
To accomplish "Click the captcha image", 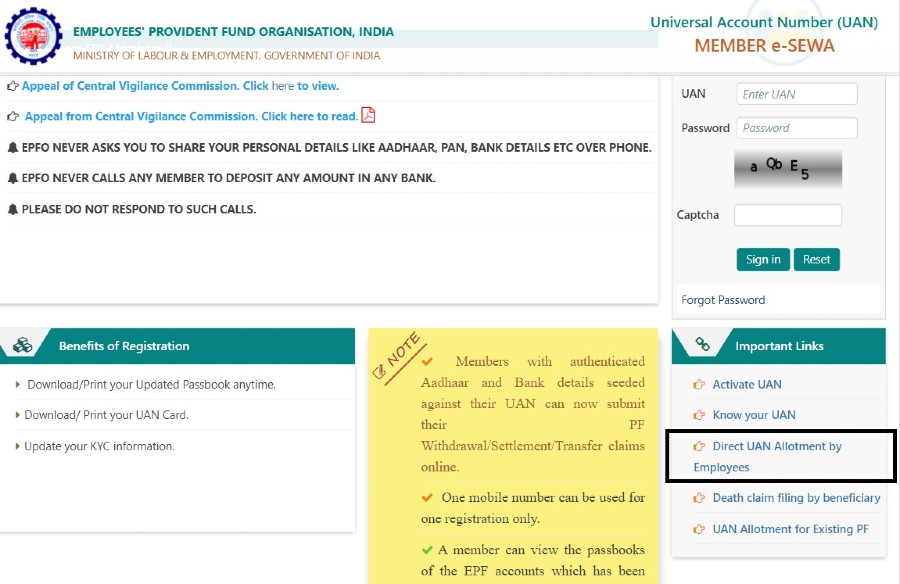I will 788,169.
